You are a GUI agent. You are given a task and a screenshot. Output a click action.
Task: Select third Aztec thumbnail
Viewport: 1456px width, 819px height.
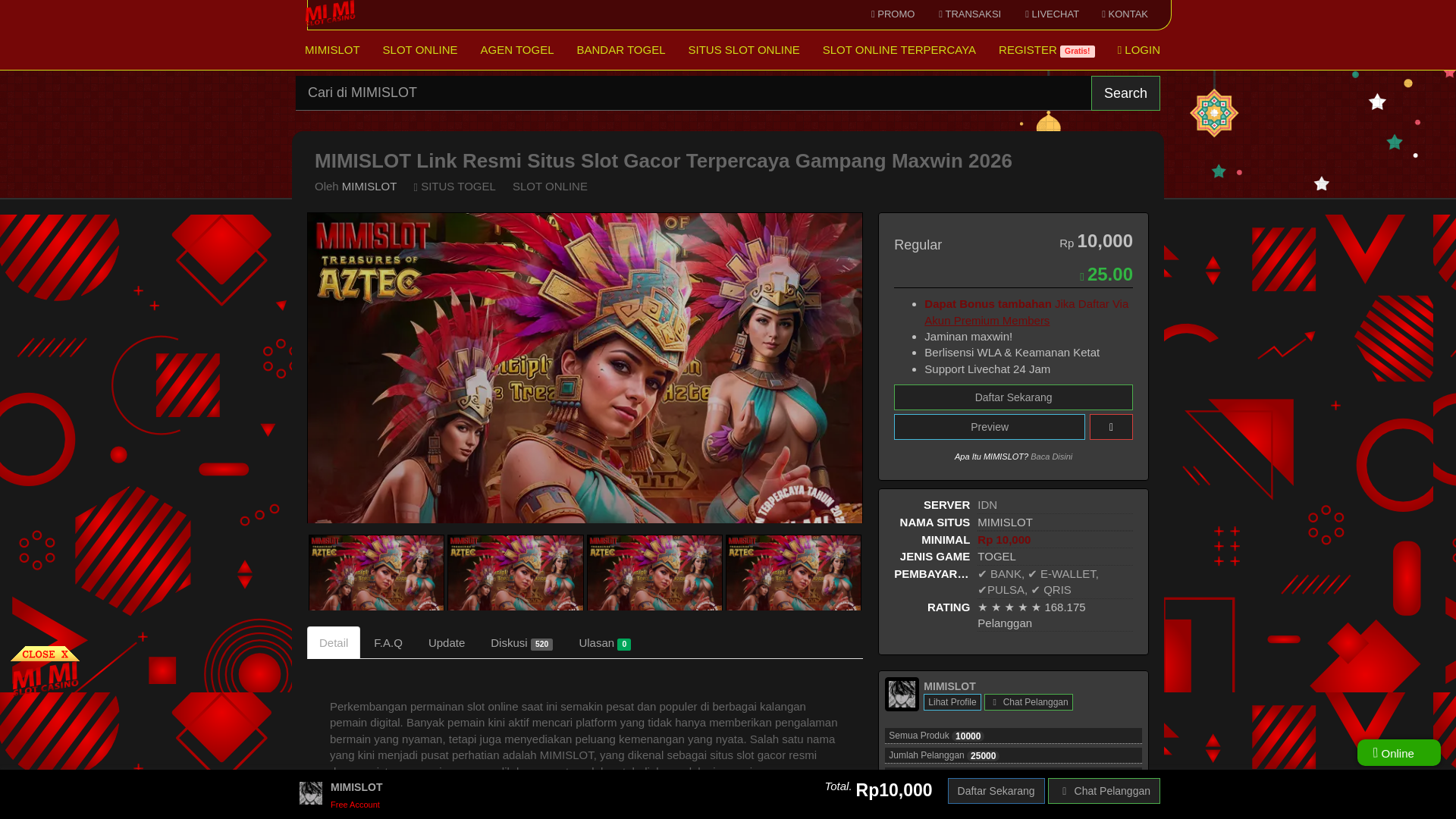[x=654, y=573]
